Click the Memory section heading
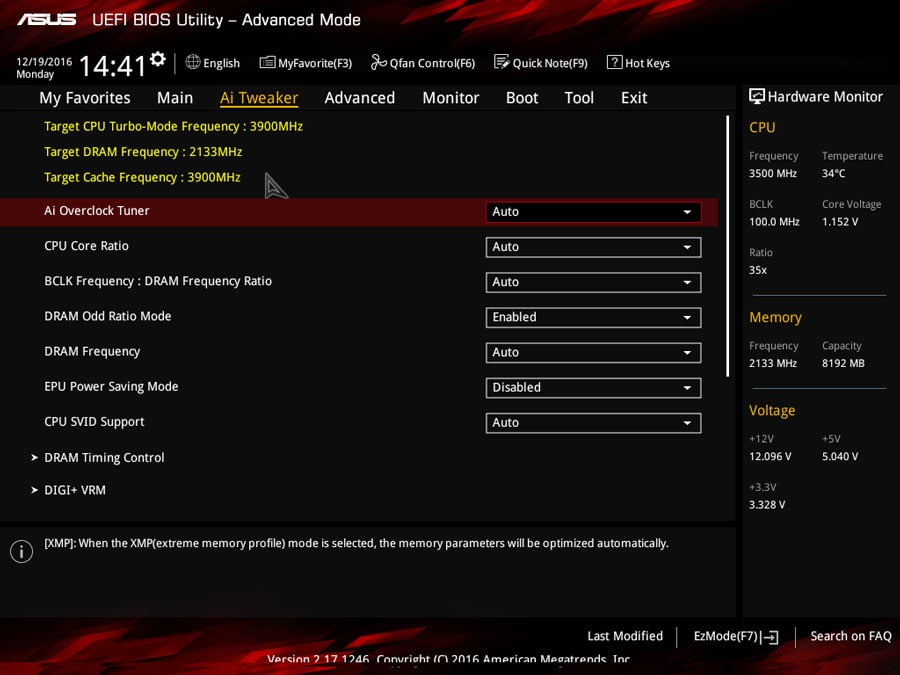The height and width of the screenshot is (675, 900). [775, 317]
